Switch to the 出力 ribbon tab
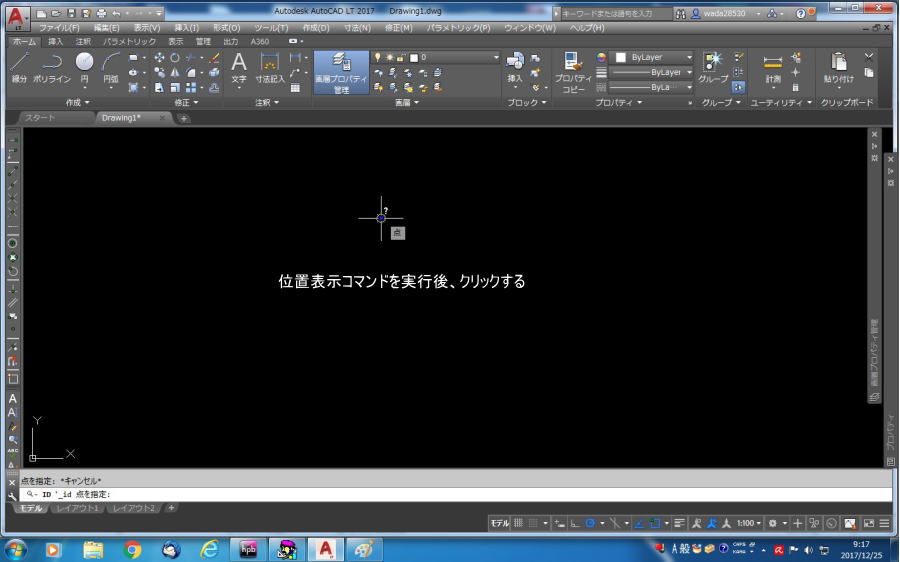This screenshot has width=900, height=562. pos(231,41)
